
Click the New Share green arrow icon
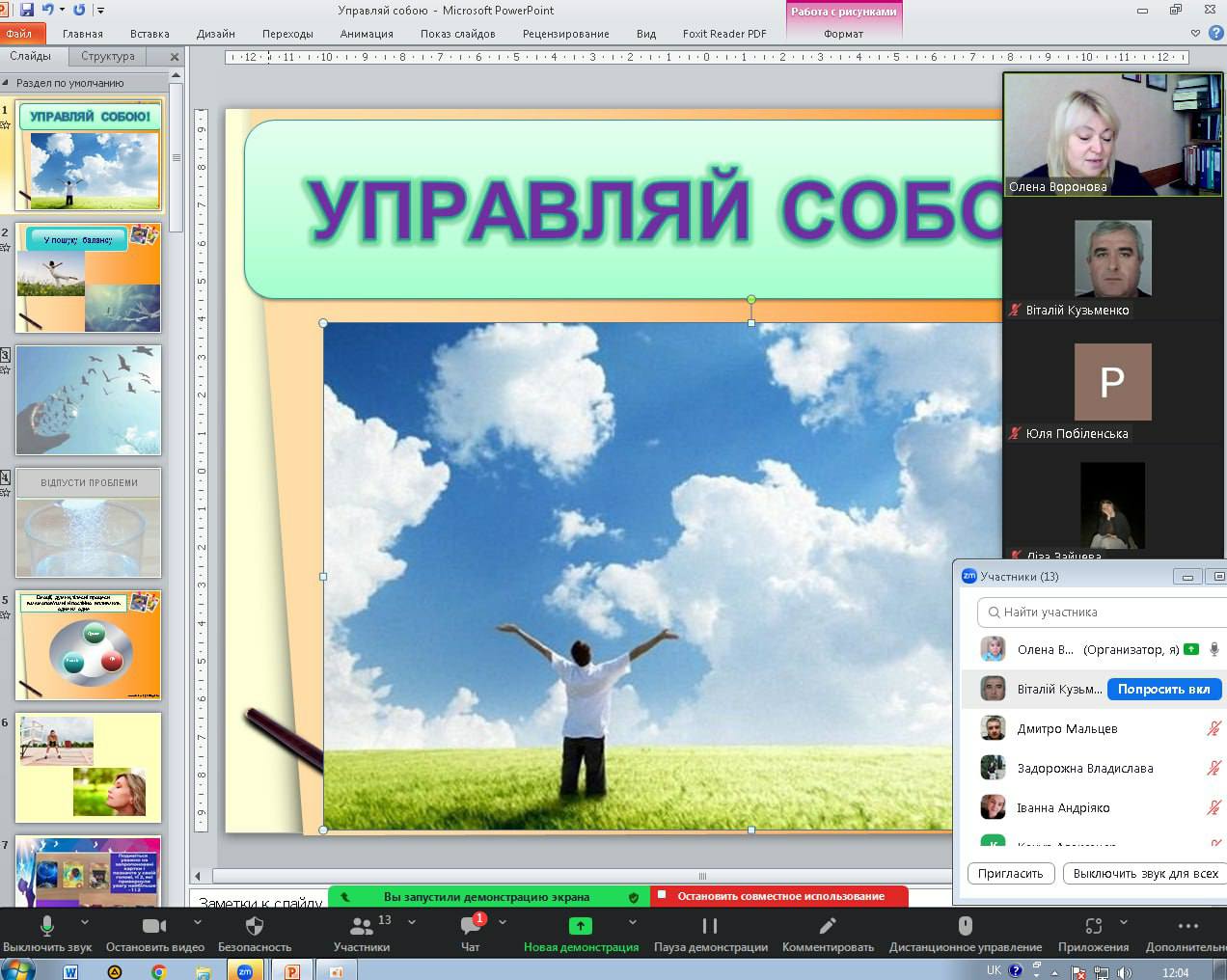pyautogui.click(x=580, y=926)
